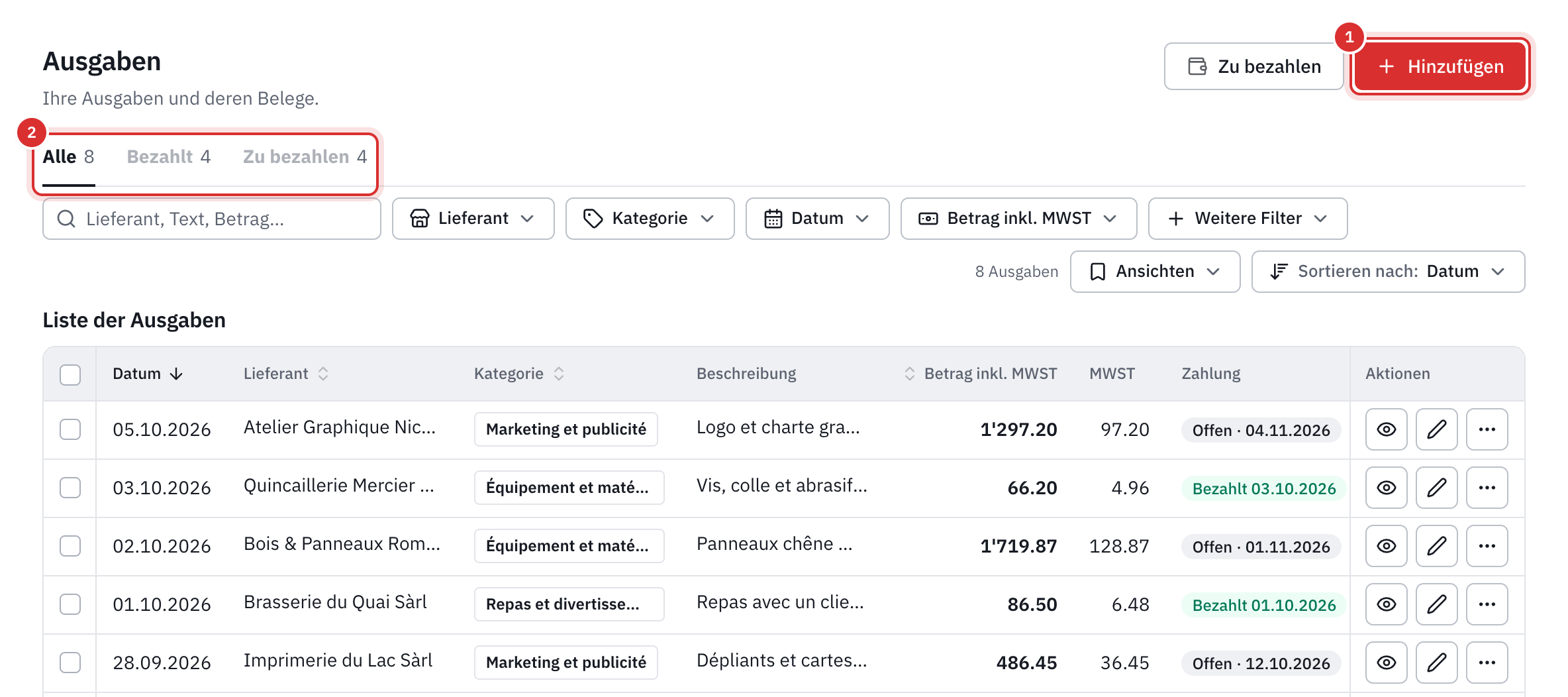Mark the 01.10.2026 expense checkbox
Screen dimensions: 1568x697
[70, 604]
